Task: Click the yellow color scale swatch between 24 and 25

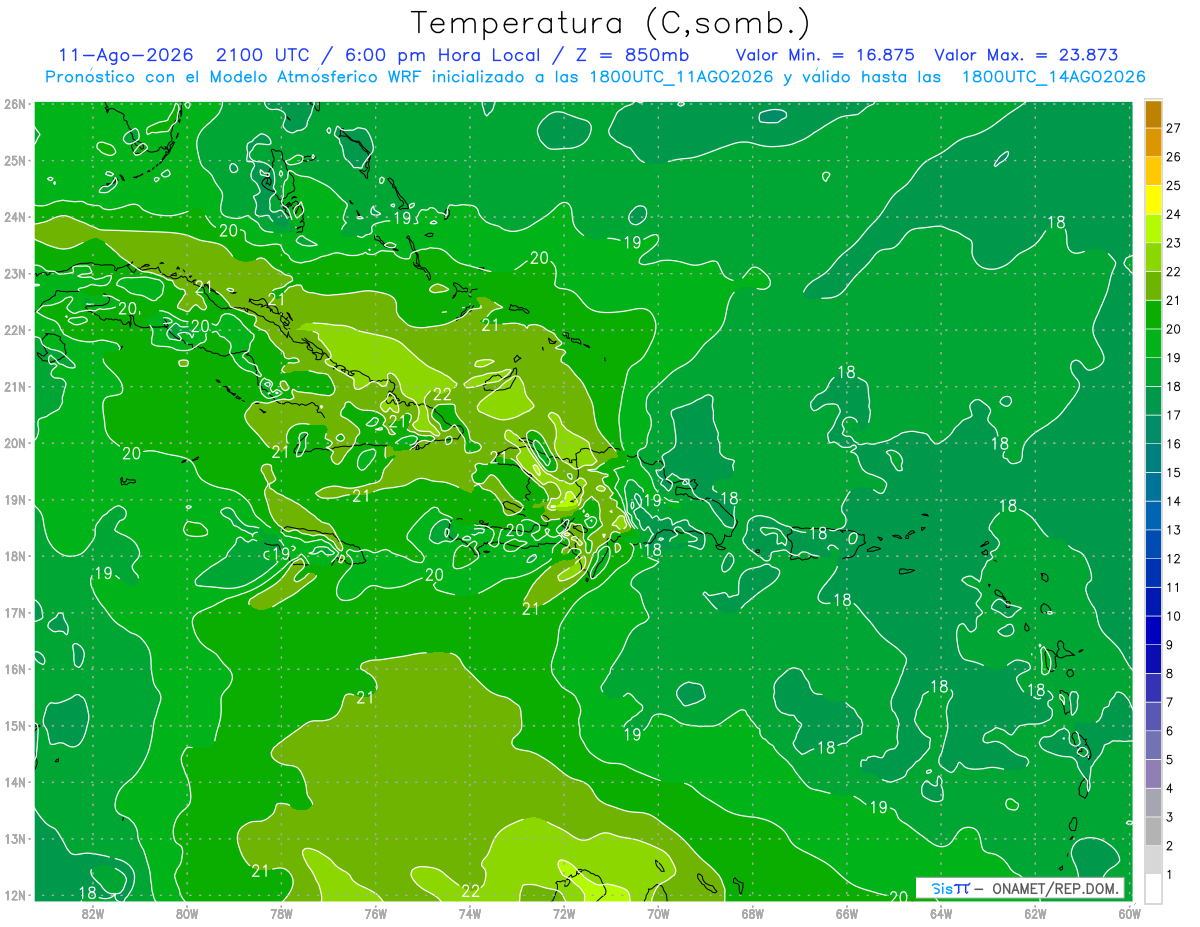Action: (x=1153, y=199)
